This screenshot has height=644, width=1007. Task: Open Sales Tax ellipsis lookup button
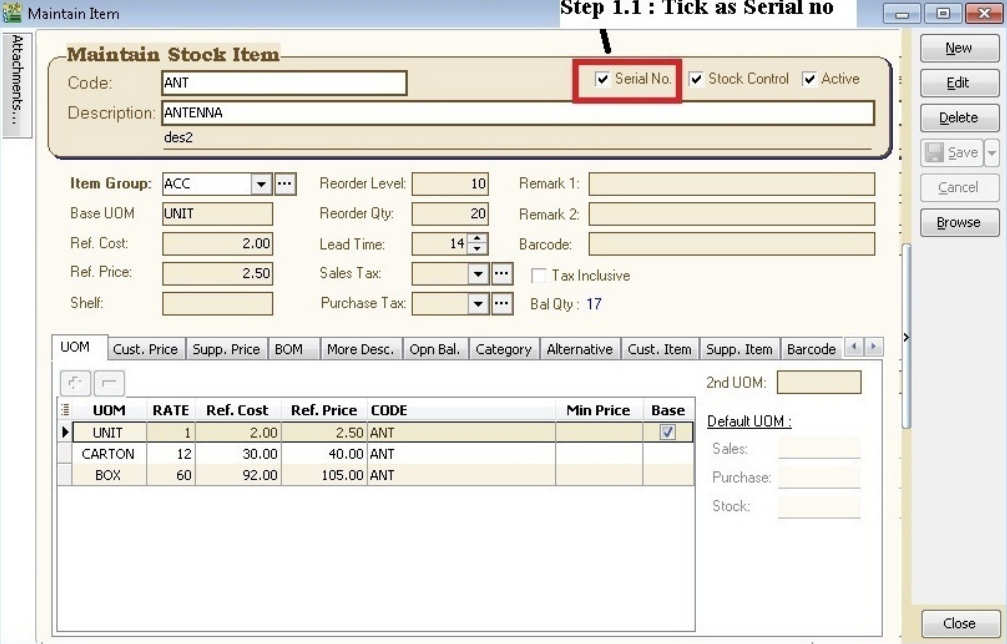(502, 274)
